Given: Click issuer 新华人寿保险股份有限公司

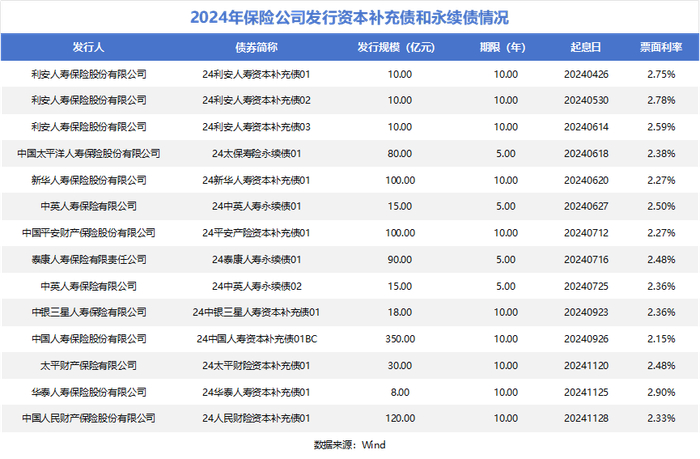Looking at the screenshot, I should coord(89,180).
